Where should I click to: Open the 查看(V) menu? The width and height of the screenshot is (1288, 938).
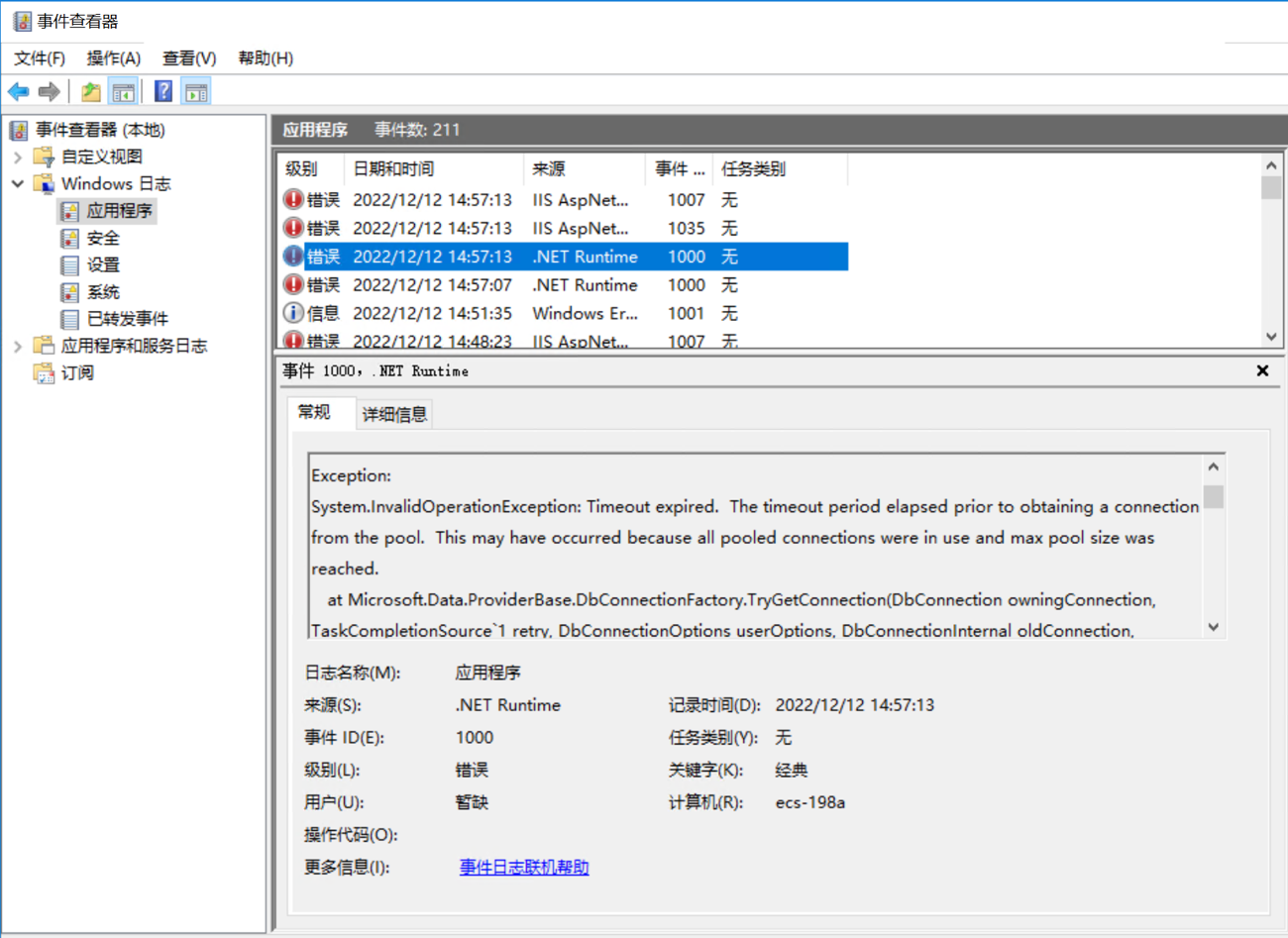pos(189,58)
